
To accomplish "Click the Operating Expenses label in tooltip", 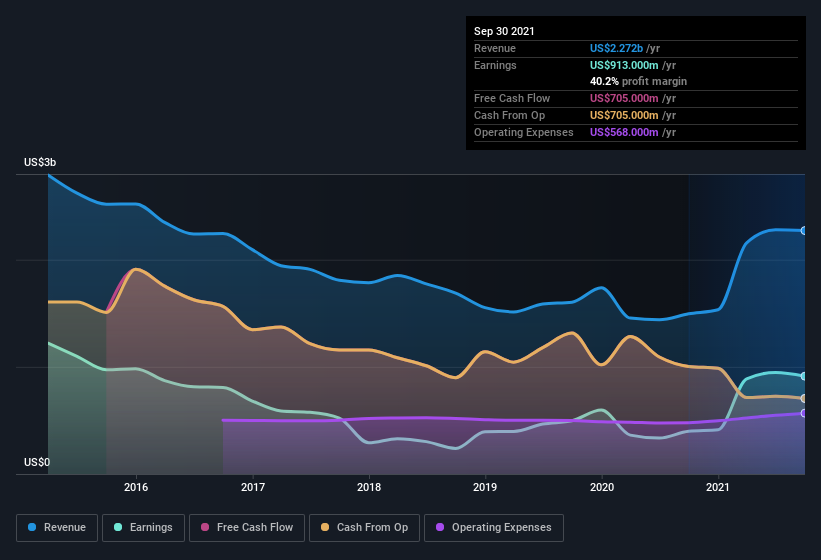I will (x=524, y=132).
